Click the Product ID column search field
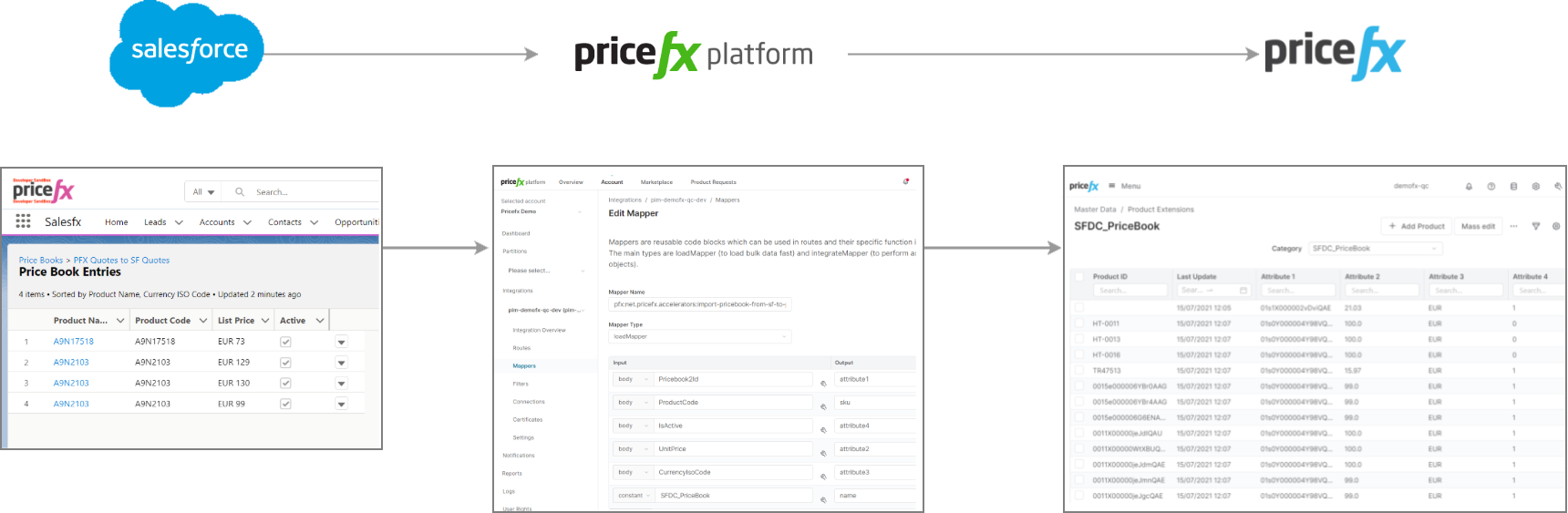Viewport: 1568px width, 513px height. (1130, 291)
